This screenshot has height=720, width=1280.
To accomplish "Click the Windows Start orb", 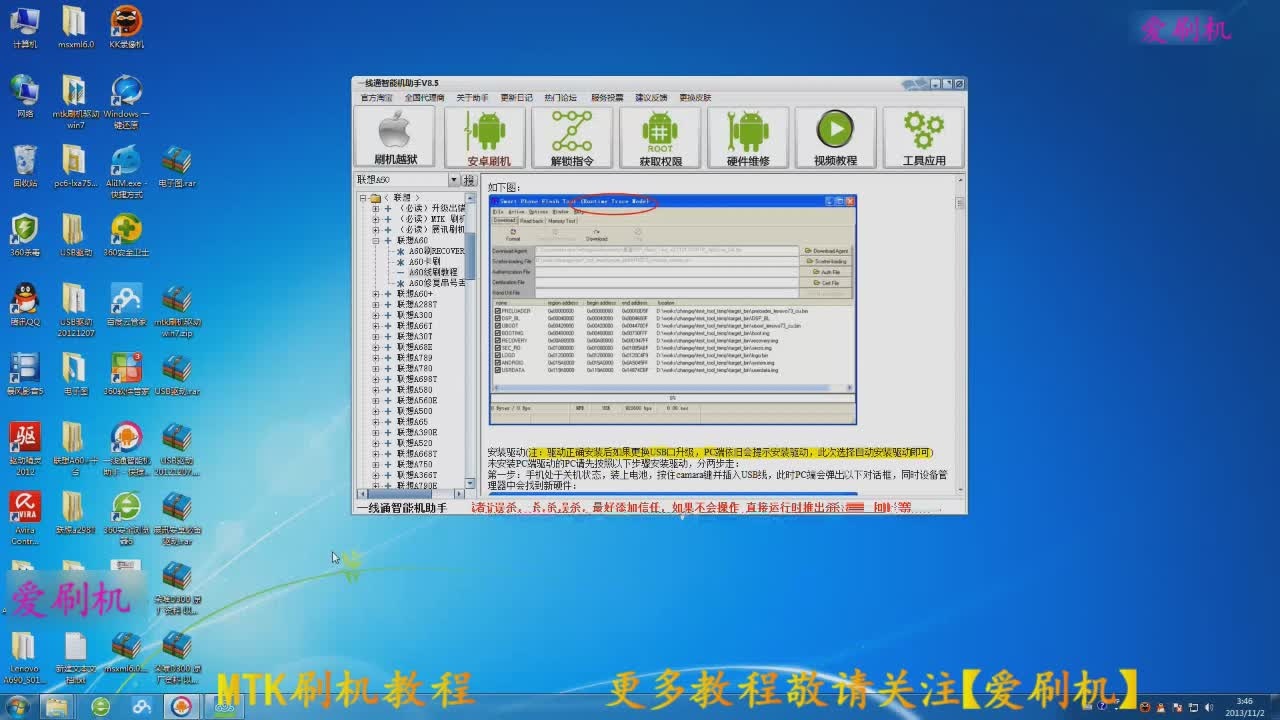I will (x=17, y=707).
